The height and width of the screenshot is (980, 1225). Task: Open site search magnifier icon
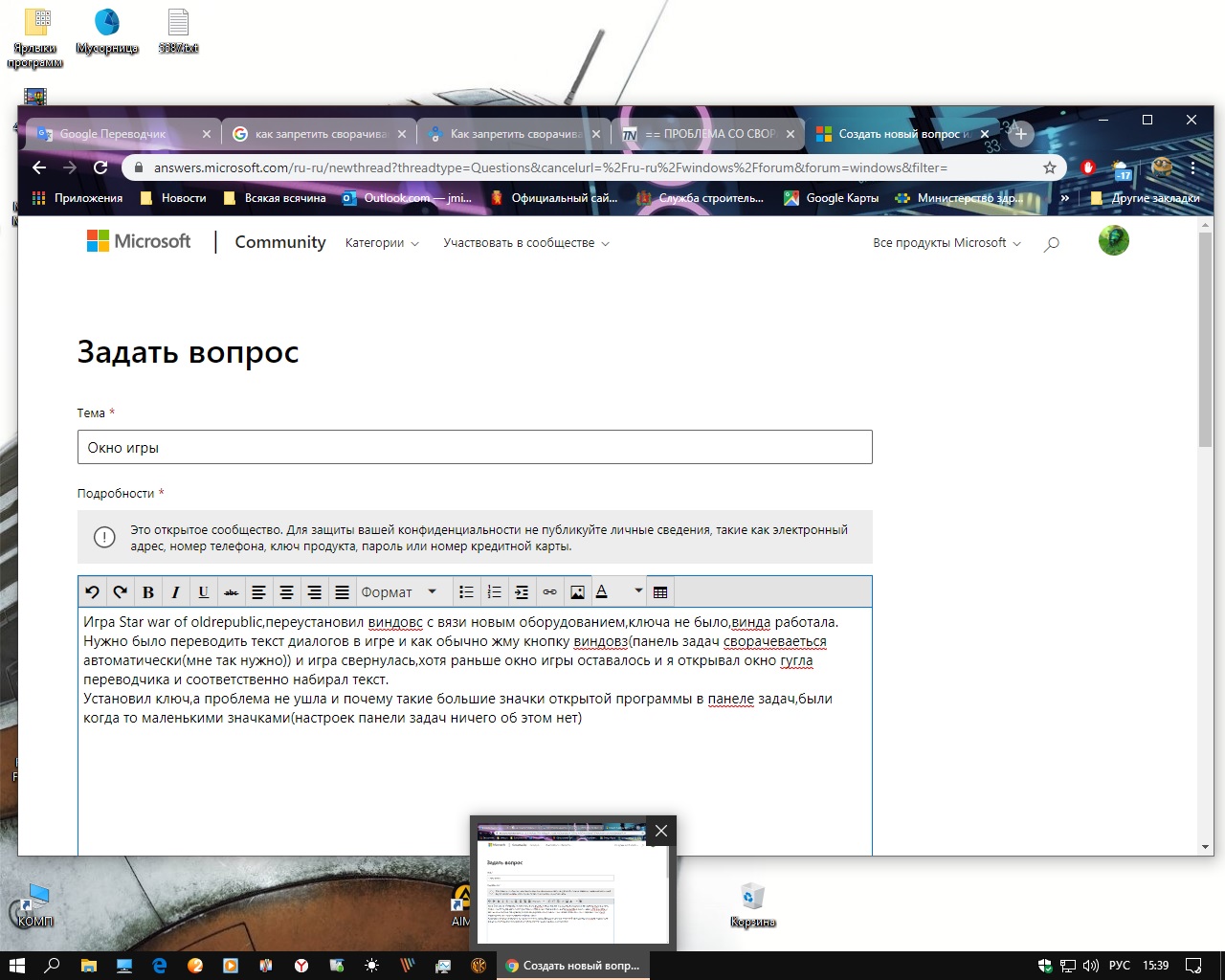1052,244
